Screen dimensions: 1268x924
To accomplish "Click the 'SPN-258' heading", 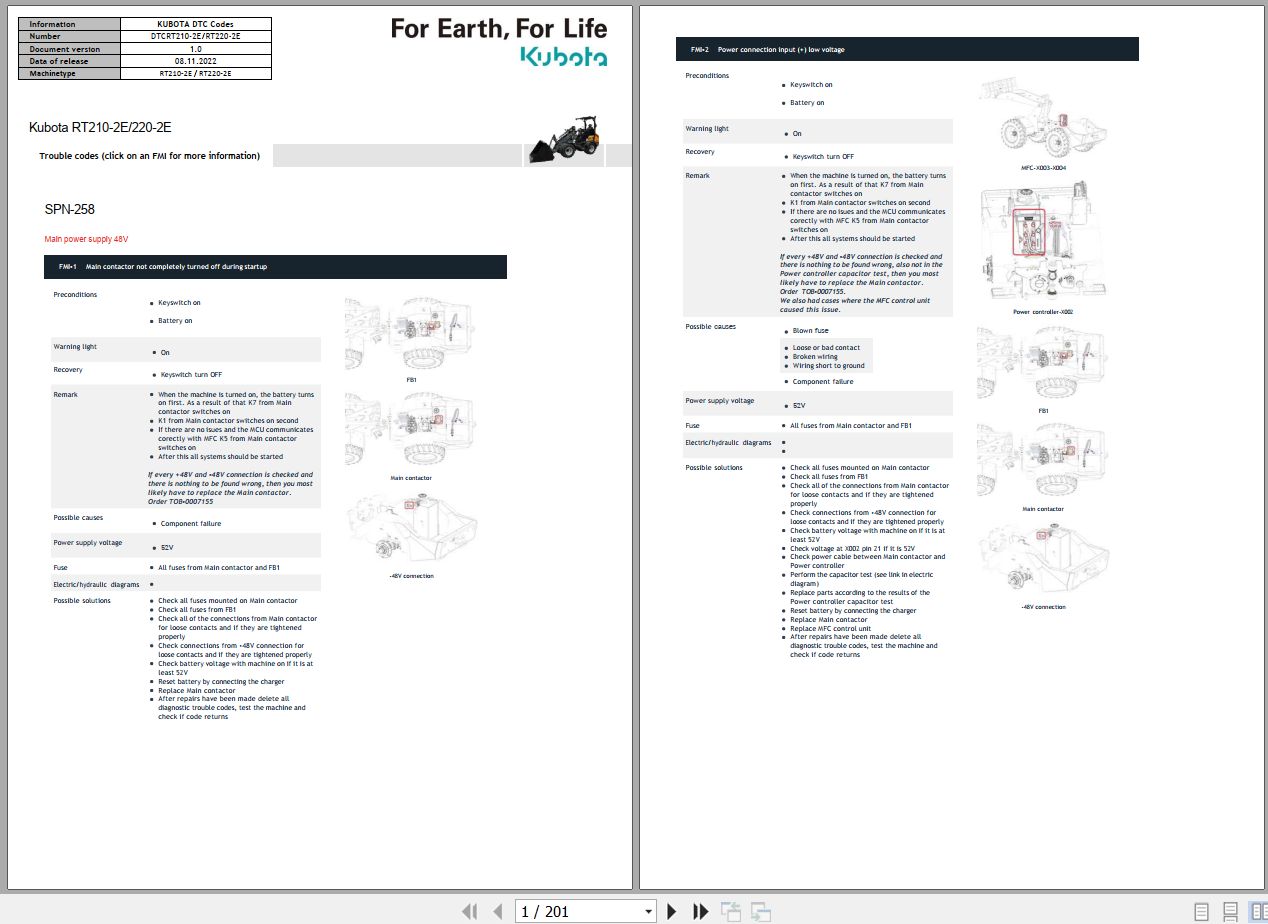I will [70, 209].
